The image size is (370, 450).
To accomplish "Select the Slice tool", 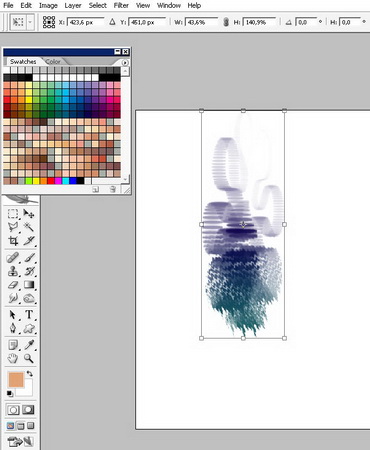I will pos(29,241).
